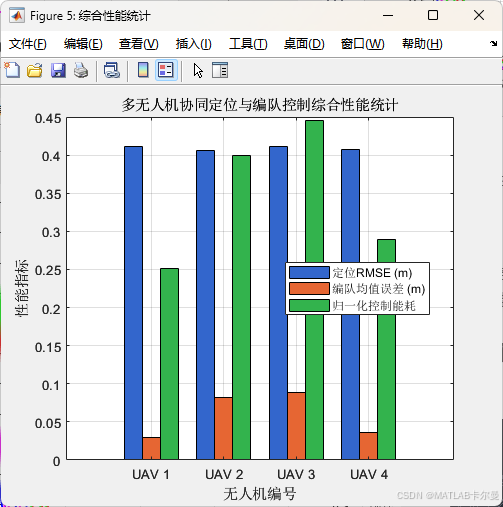
Task: Select the legend text 定位RMSE (m)
Action: point(372,273)
